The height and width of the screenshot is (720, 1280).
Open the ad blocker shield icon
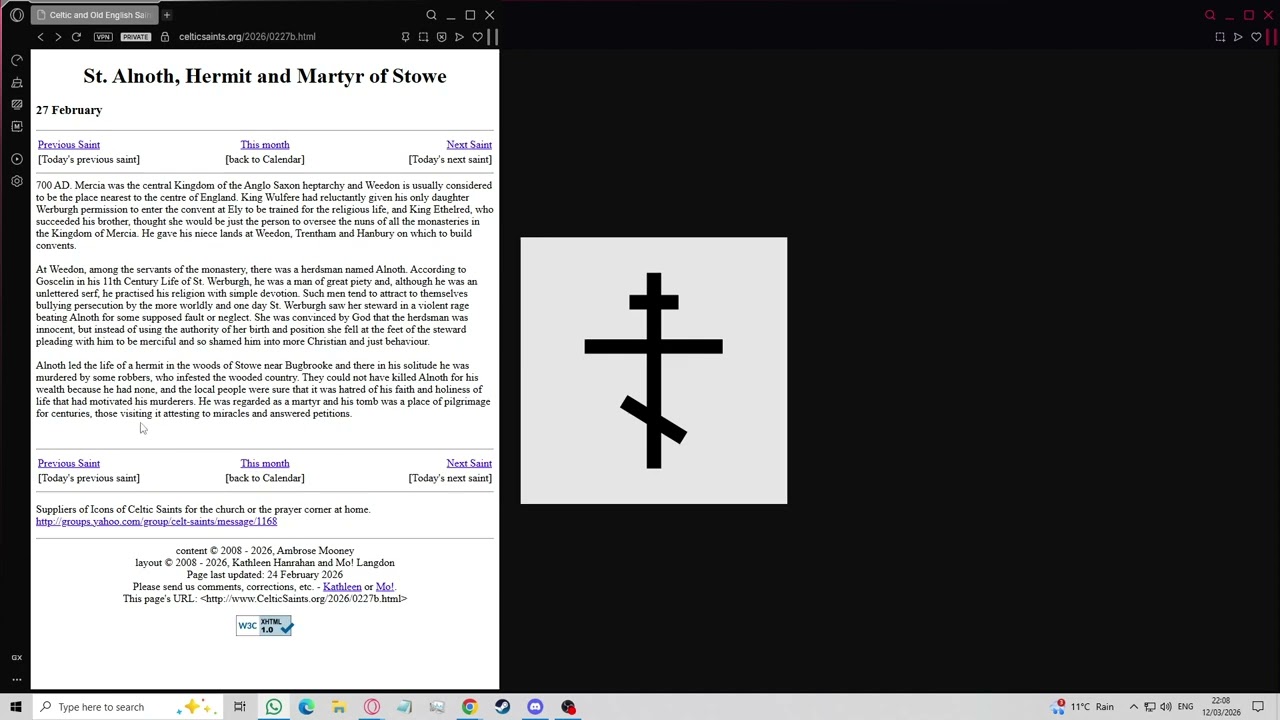point(441,37)
